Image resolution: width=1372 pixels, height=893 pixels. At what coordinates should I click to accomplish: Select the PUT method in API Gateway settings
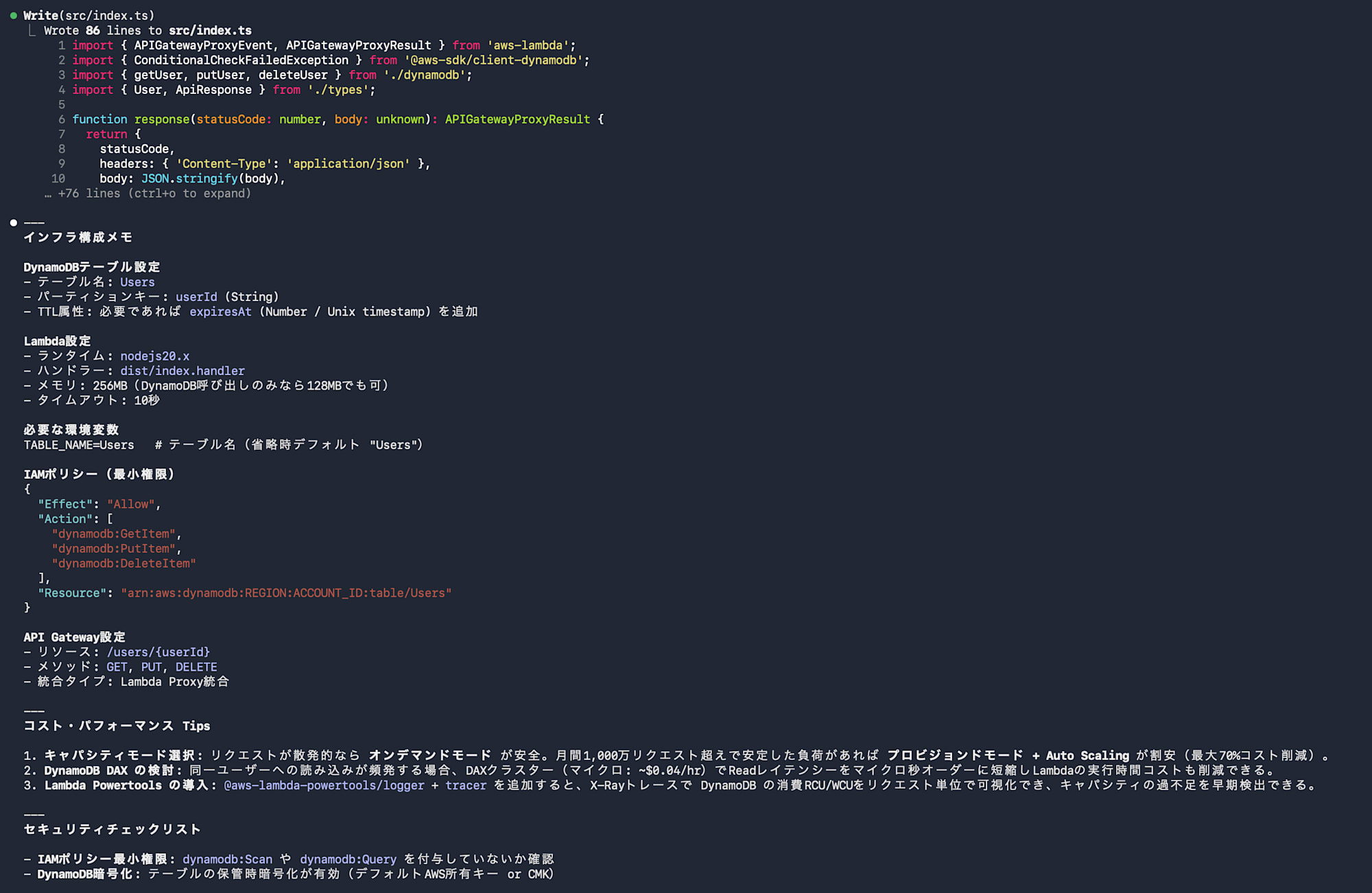tap(151, 667)
